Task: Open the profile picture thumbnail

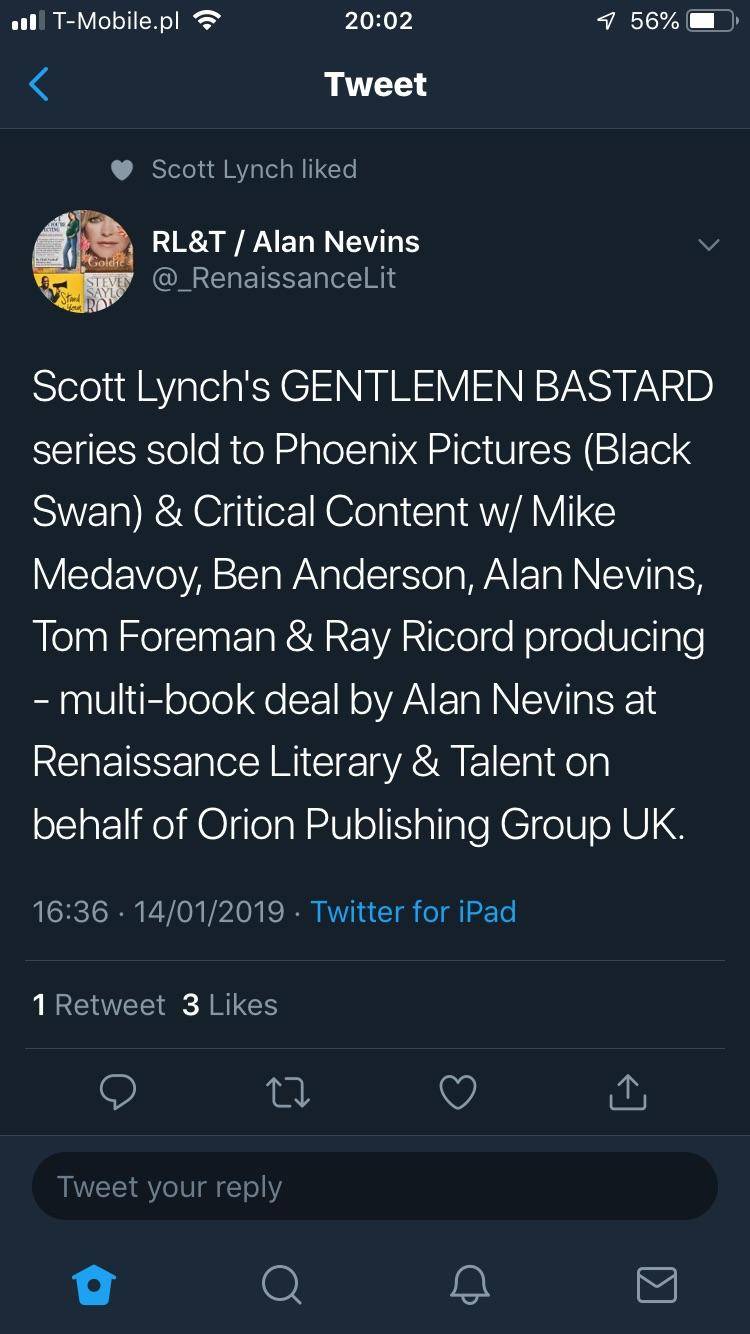Action: (83, 262)
